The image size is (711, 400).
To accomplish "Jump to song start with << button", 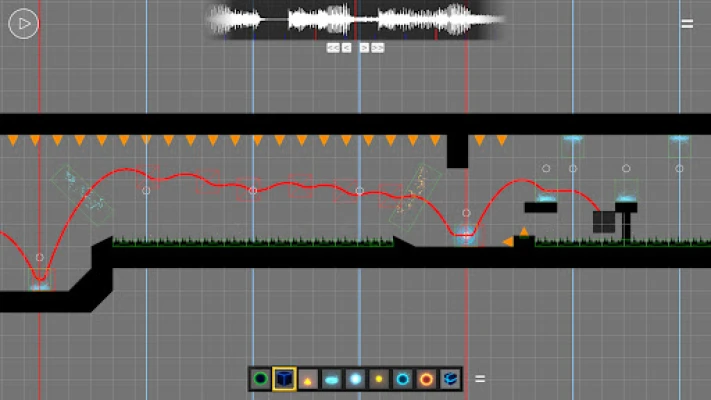I will click(333, 48).
